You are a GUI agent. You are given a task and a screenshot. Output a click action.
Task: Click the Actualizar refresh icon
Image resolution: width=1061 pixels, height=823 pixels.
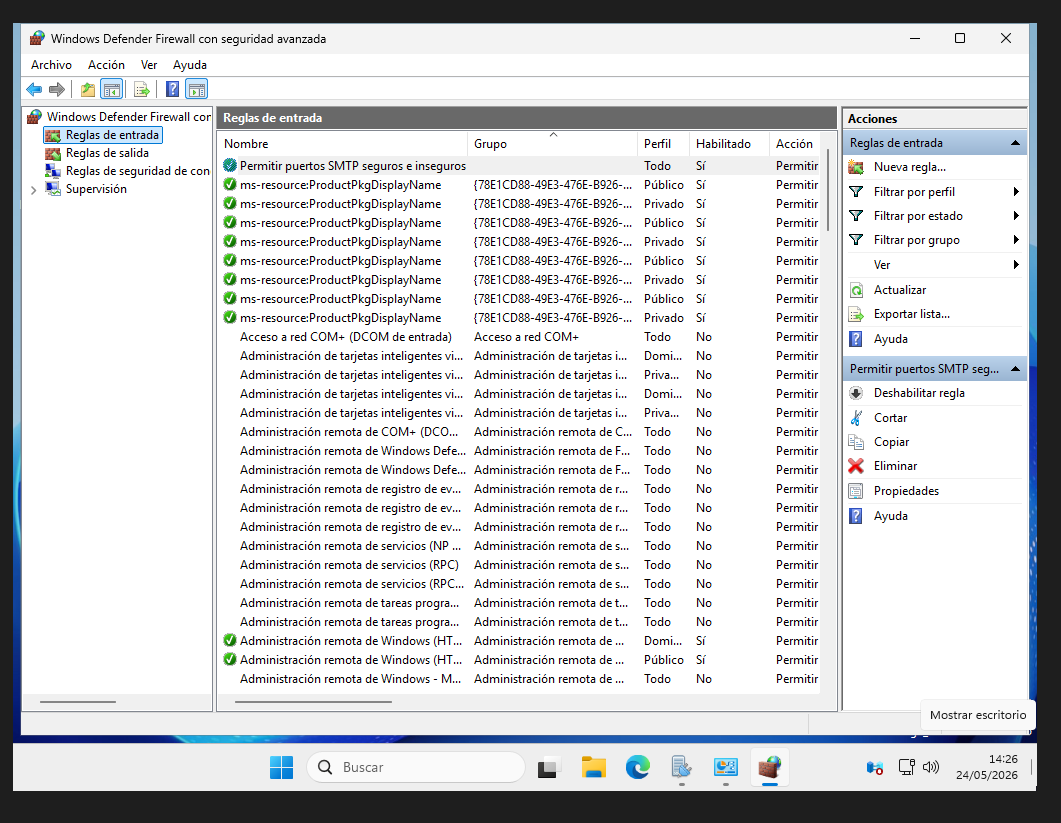pos(856,290)
